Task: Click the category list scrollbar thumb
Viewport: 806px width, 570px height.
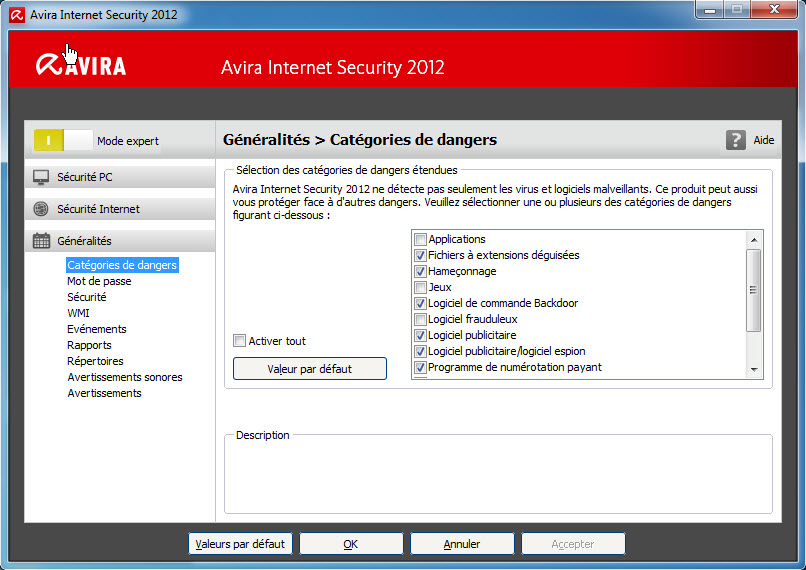Action: click(x=754, y=290)
